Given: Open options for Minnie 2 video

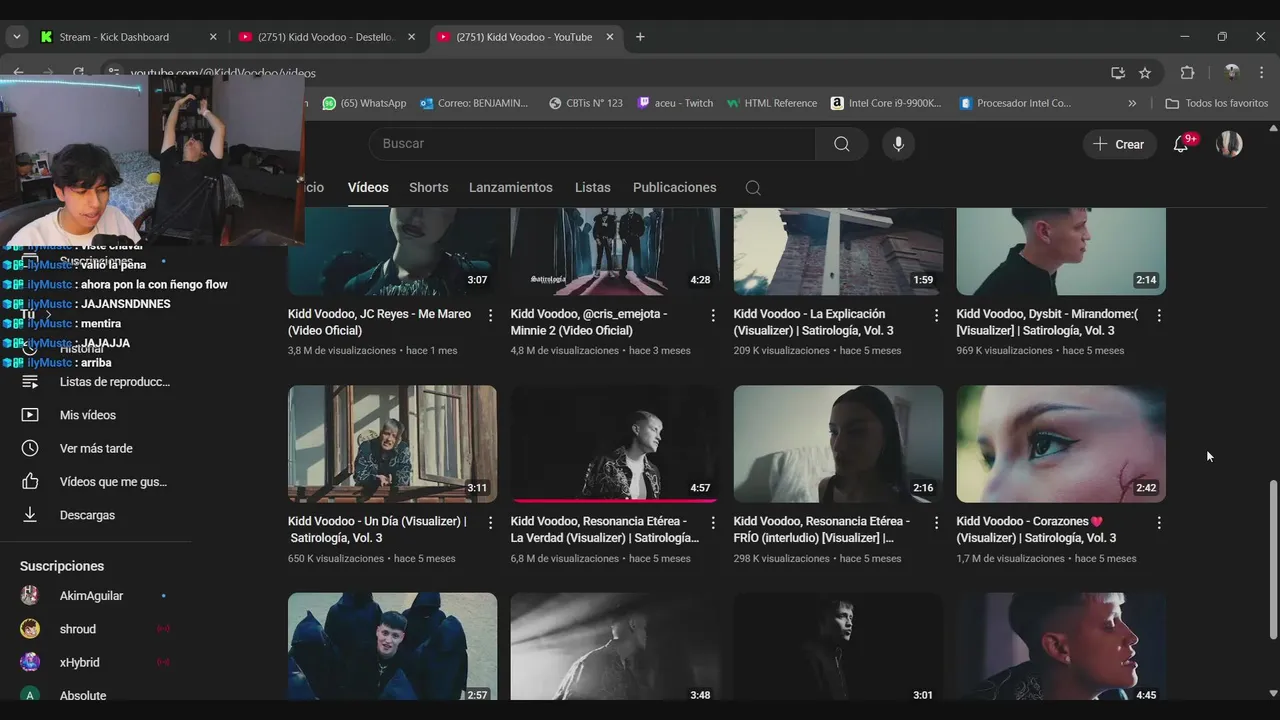Looking at the screenshot, I should point(713,315).
